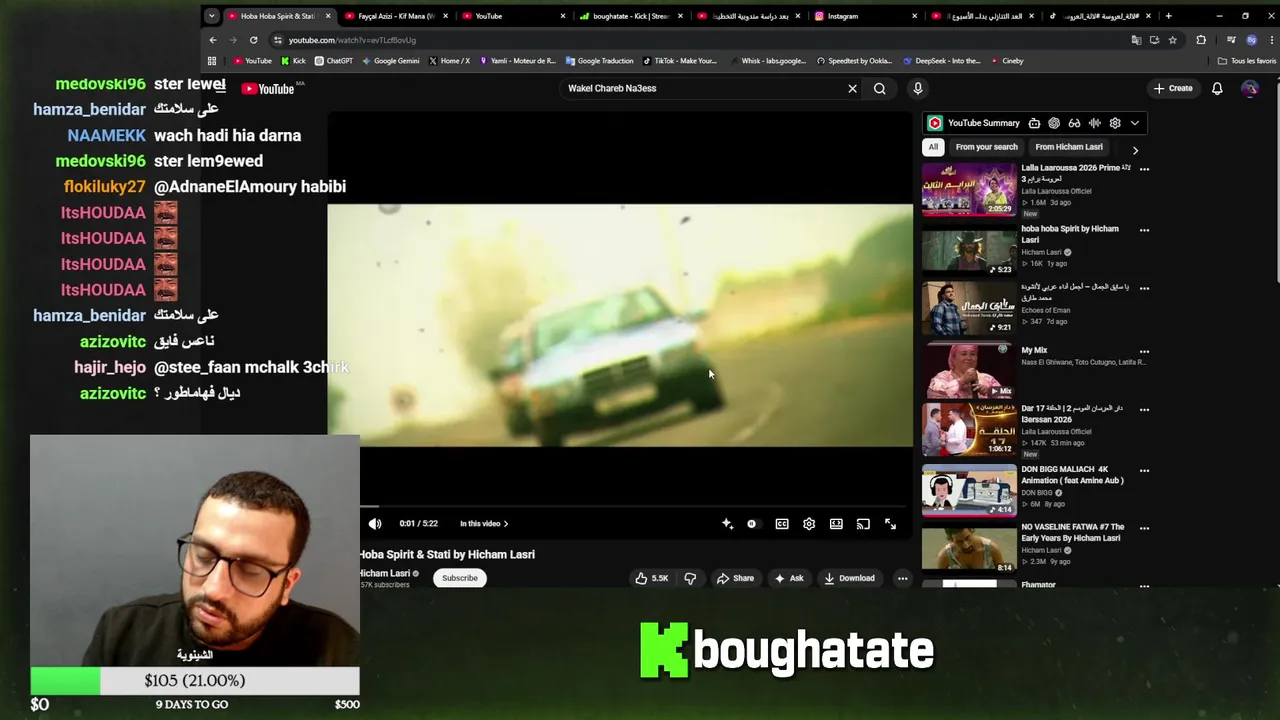The height and width of the screenshot is (720, 1280).
Task: Open the Google Gemini bookmark
Action: pyautogui.click(x=390, y=61)
